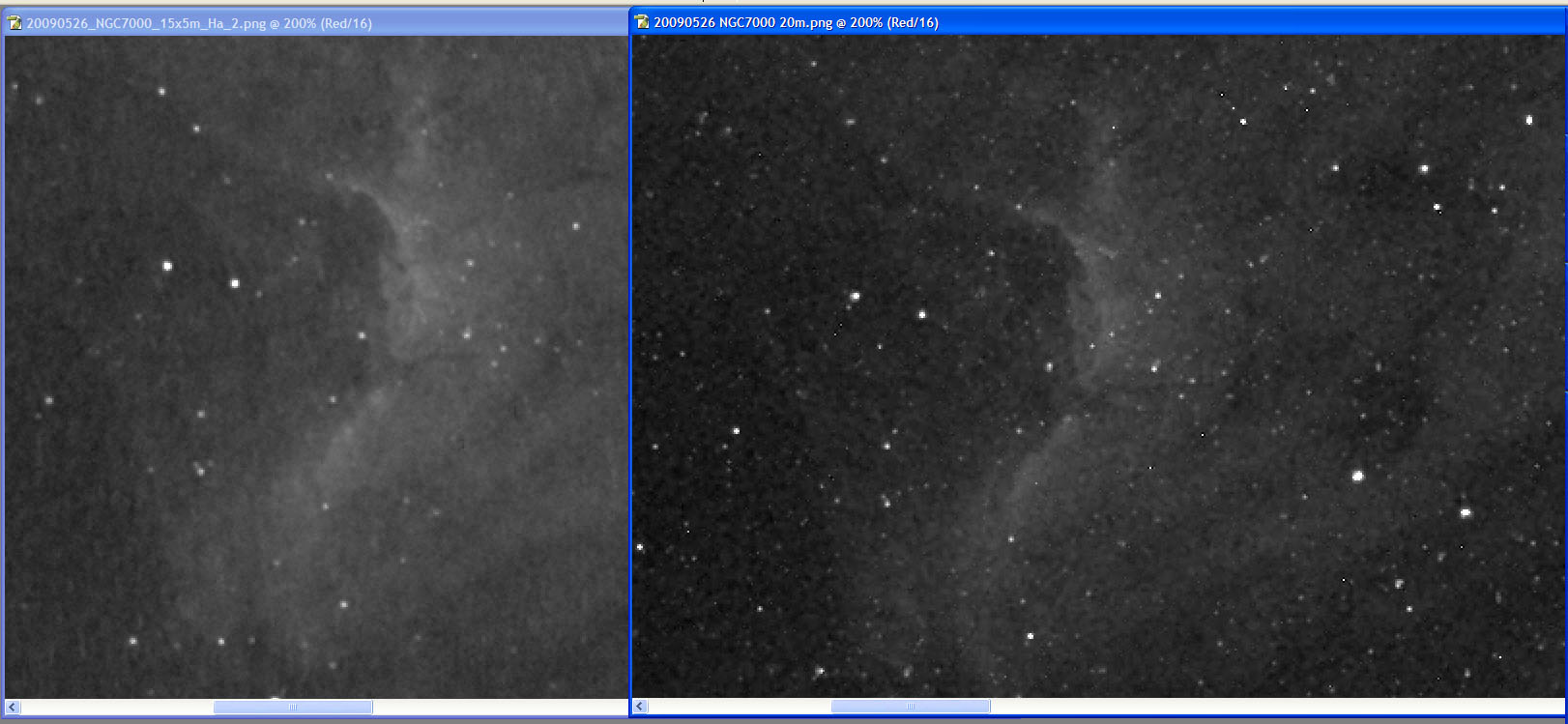Click the document icon in the 15x5m_Ha_2.png title bar
This screenshot has width=1568, height=724.
(15, 23)
